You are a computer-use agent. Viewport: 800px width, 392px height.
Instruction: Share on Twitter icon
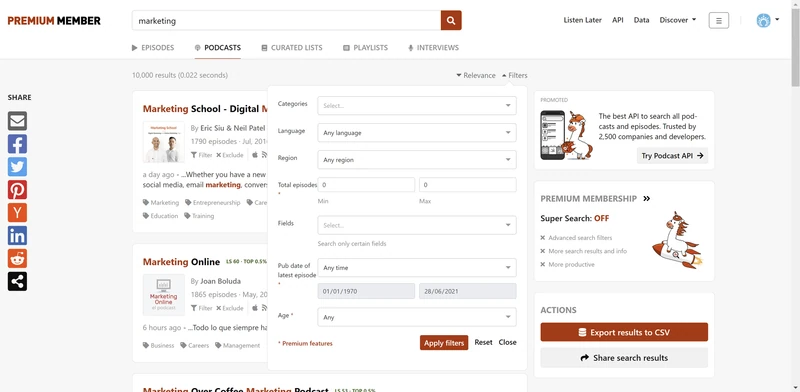pyautogui.click(x=17, y=167)
